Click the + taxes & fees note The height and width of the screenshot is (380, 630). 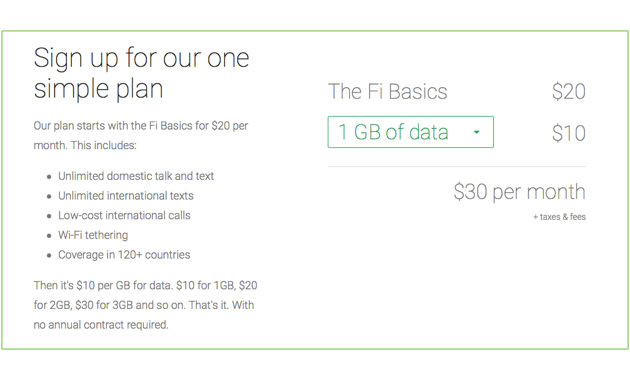559,217
